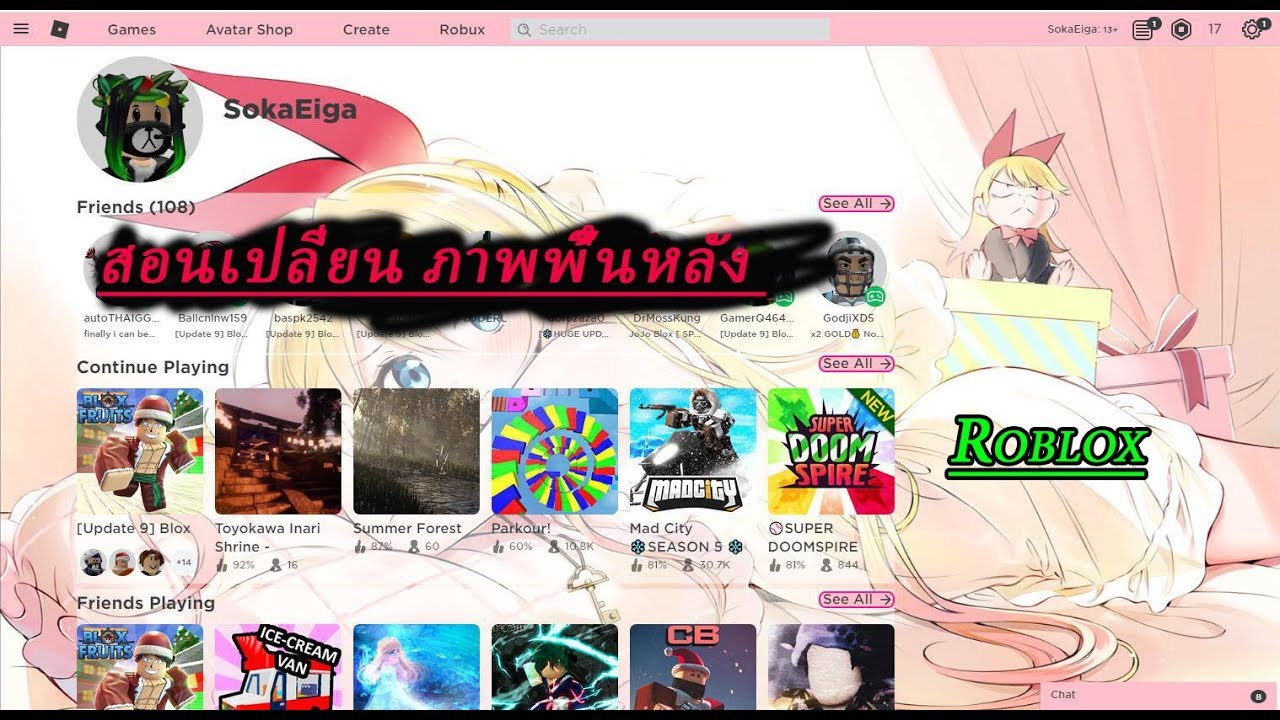Click the 17 Robux balance

click(x=1214, y=29)
